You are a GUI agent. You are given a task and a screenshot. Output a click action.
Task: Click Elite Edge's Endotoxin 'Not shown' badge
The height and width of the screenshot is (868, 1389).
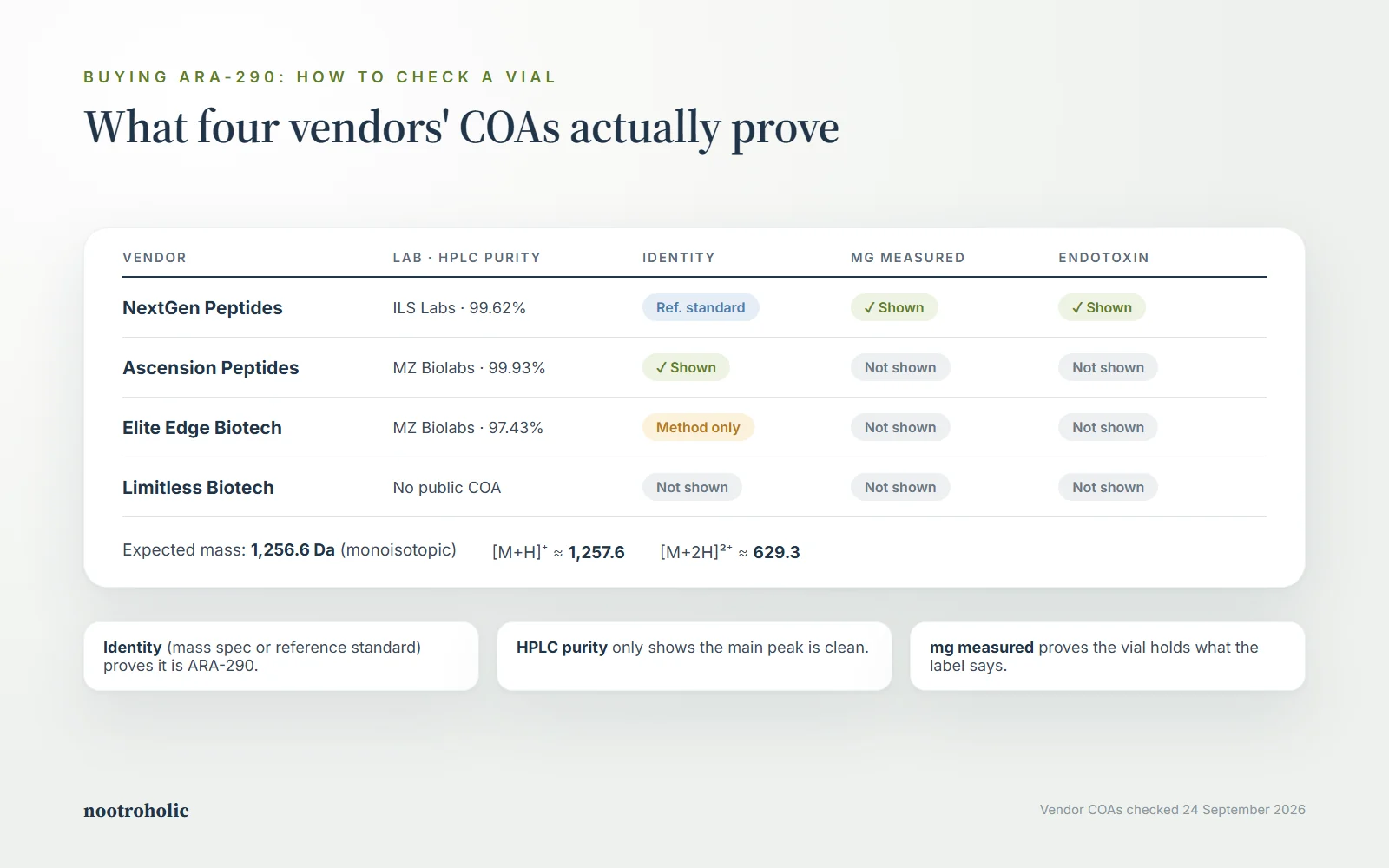coord(1108,427)
